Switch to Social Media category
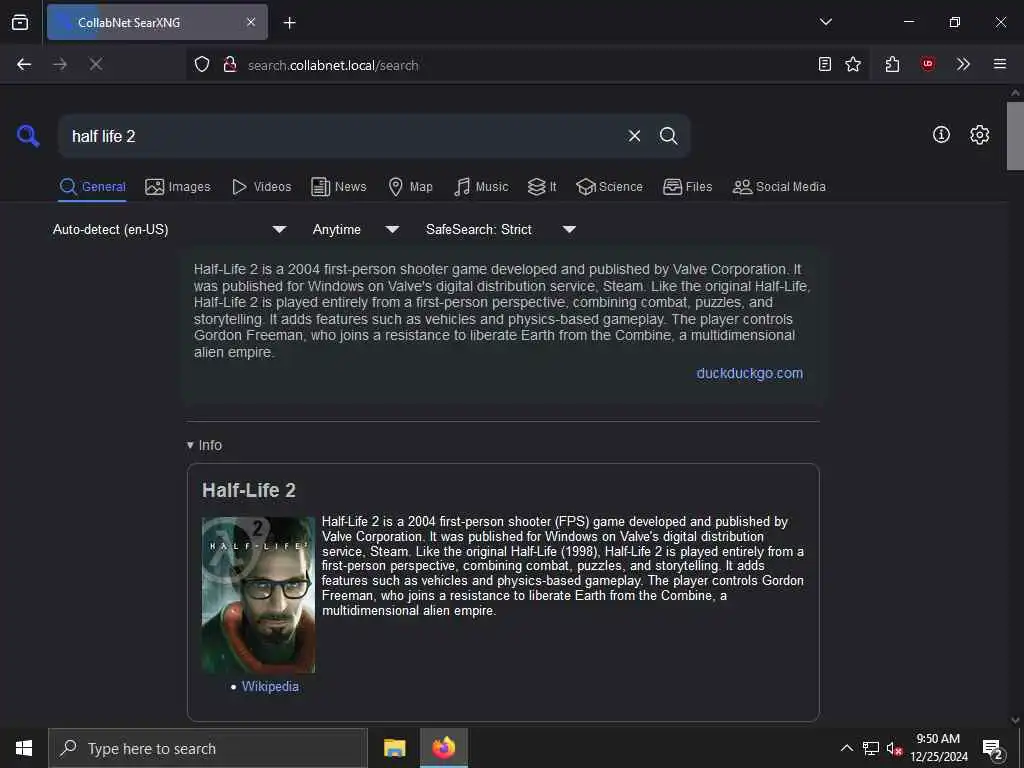 point(779,187)
